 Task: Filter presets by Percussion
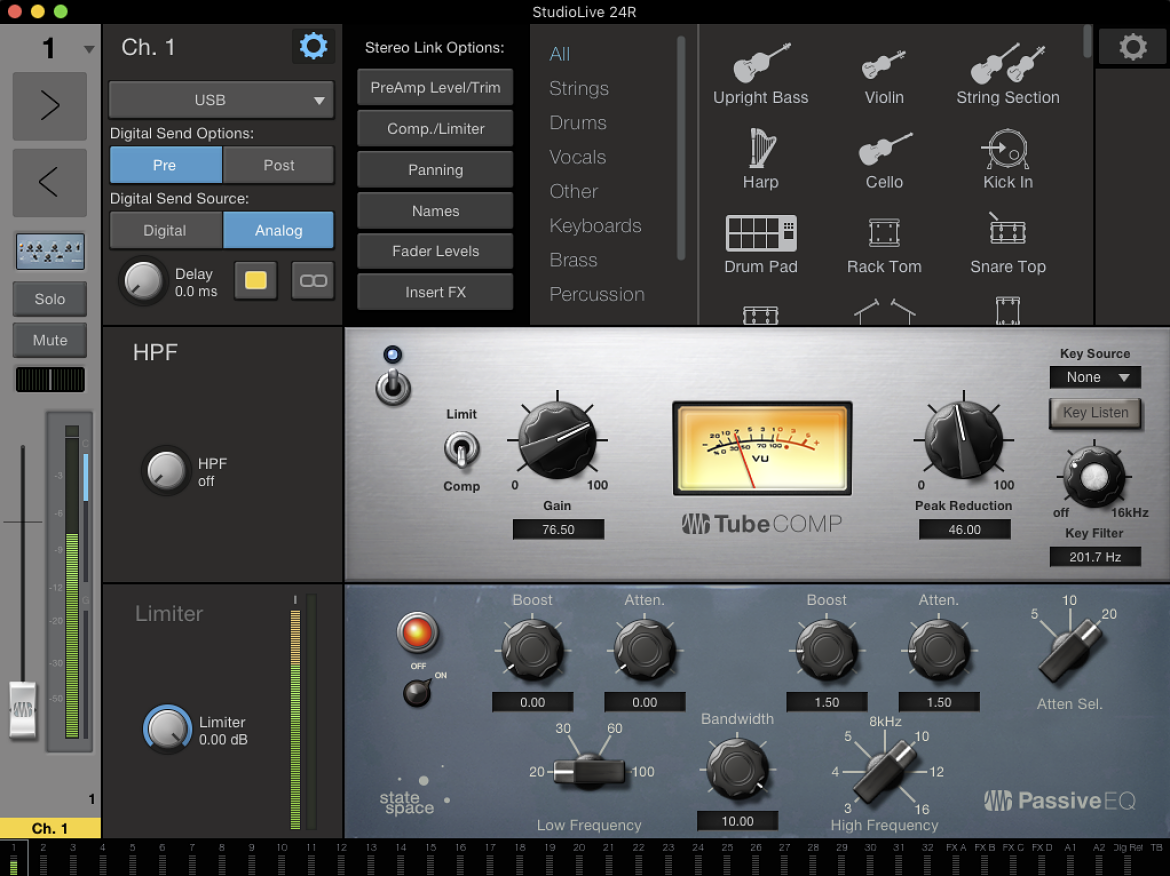tap(596, 294)
